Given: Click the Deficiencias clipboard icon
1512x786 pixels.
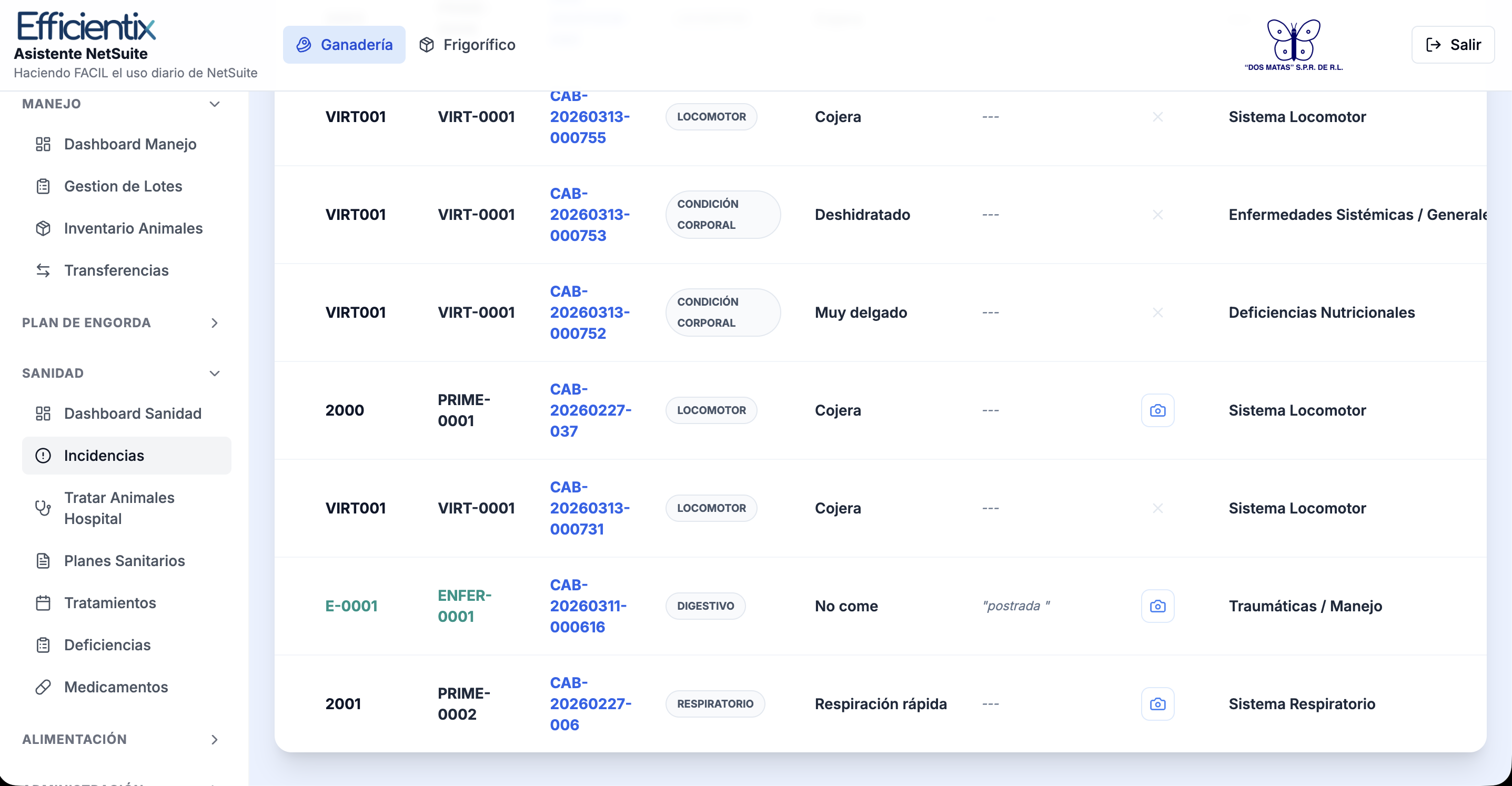Looking at the screenshot, I should click(x=43, y=644).
